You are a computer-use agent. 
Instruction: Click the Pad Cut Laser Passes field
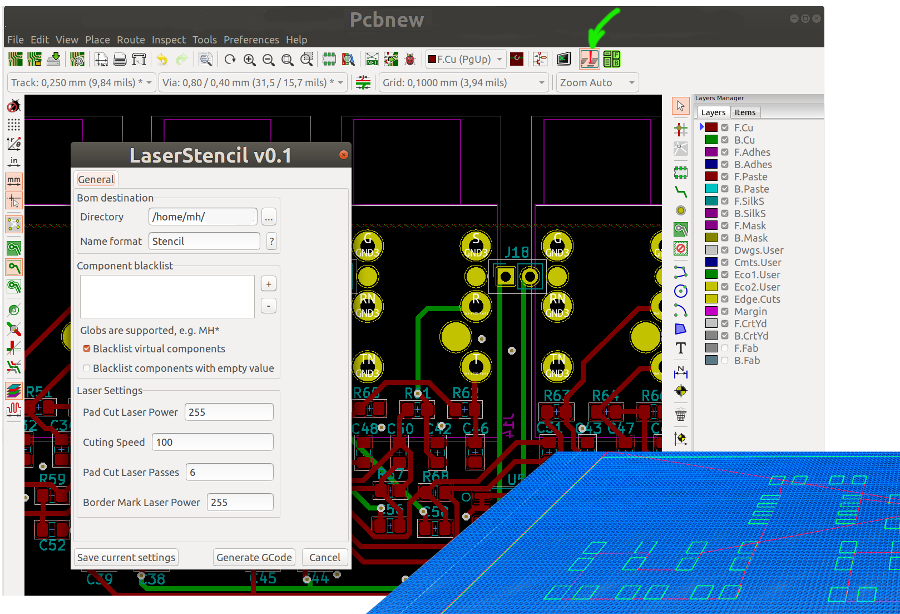[230, 472]
